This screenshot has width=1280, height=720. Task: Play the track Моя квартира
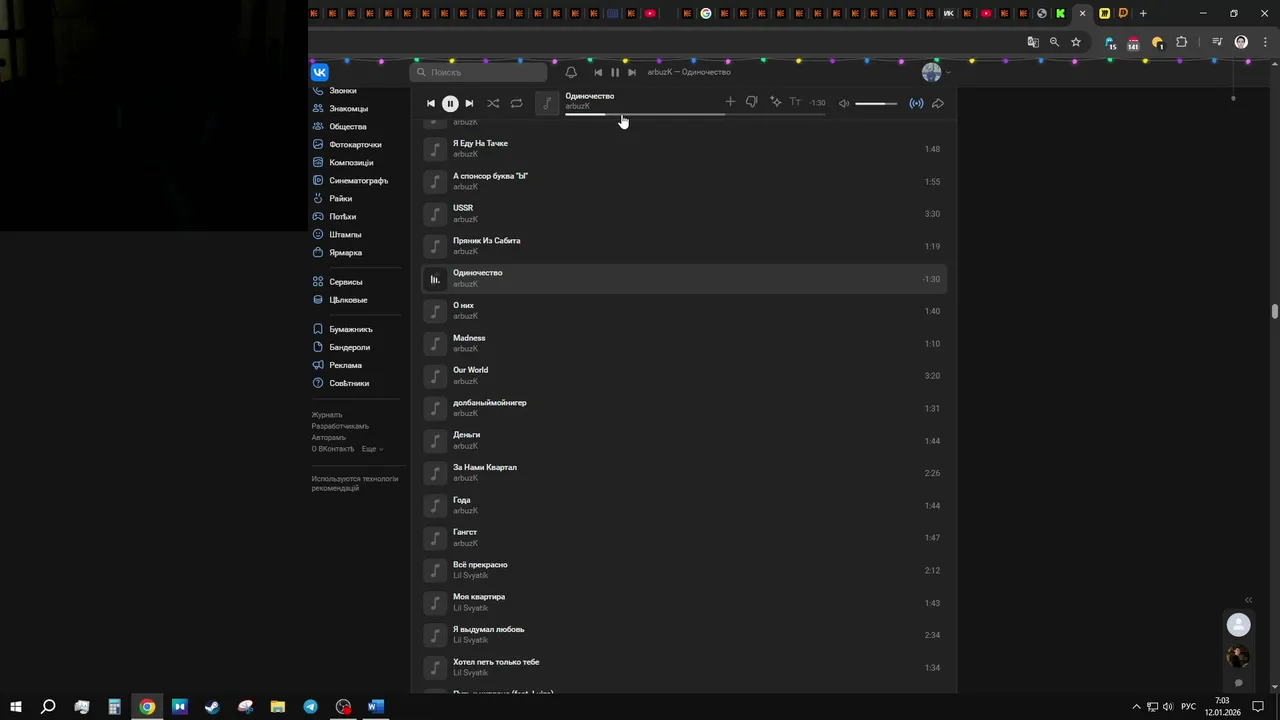pyautogui.click(x=684, y=603)
